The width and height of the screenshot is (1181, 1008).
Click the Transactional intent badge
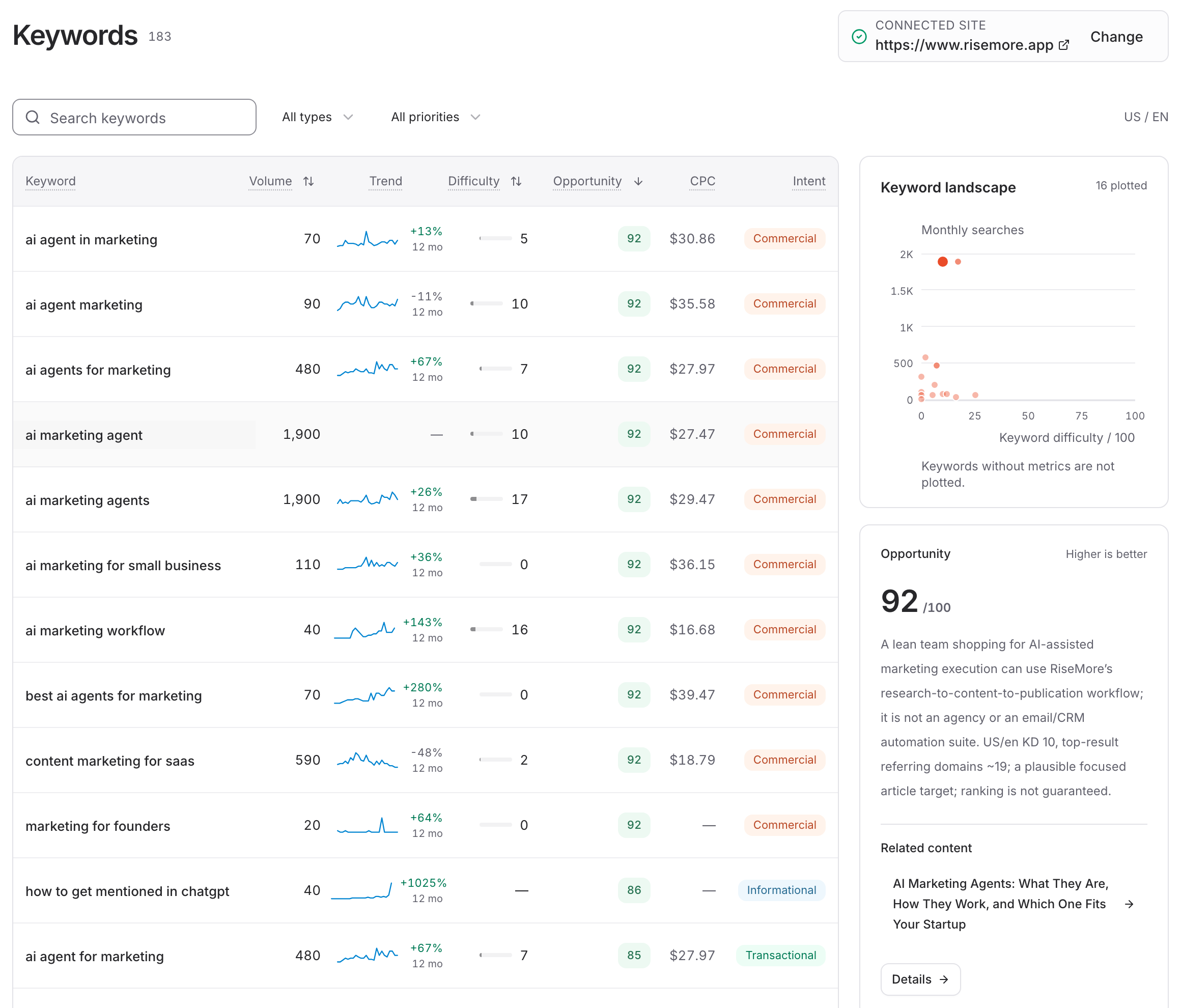(781, 955)
